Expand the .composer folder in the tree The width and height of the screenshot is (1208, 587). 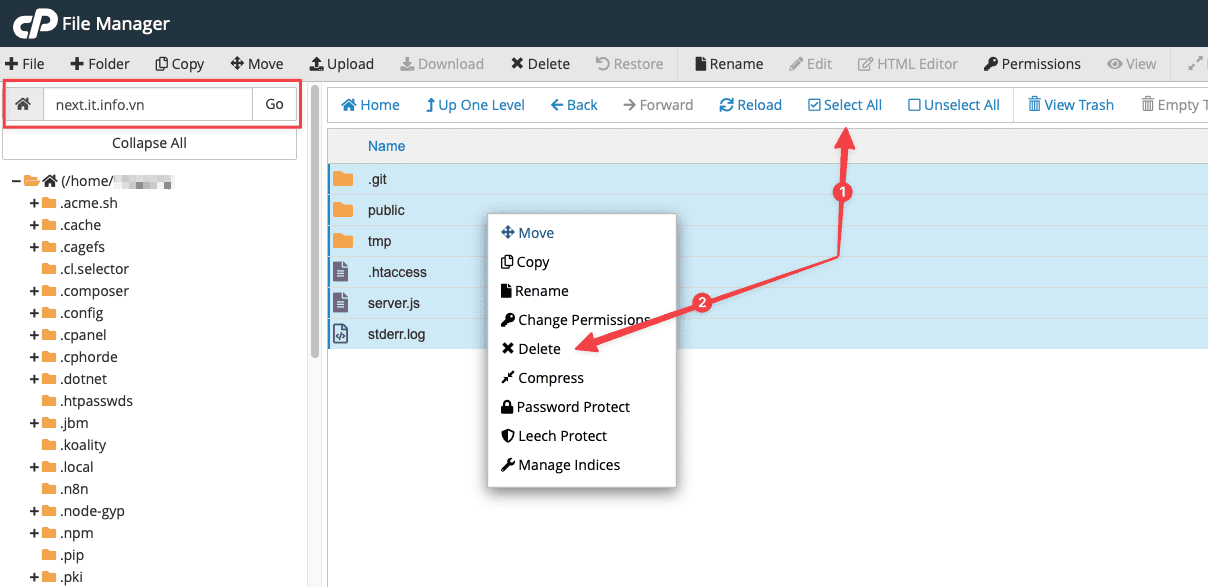(x=35, y=291)
